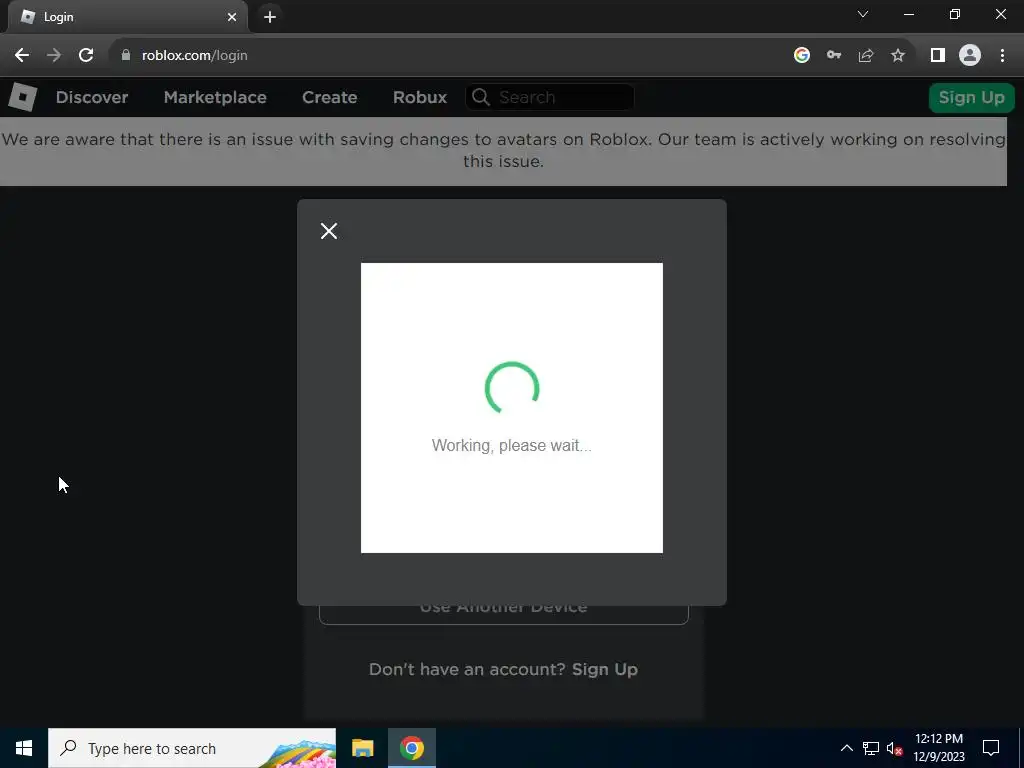Click the Sign Up link below login
The height and width of the screenshot is (768, 1024).
coord(605,669)
